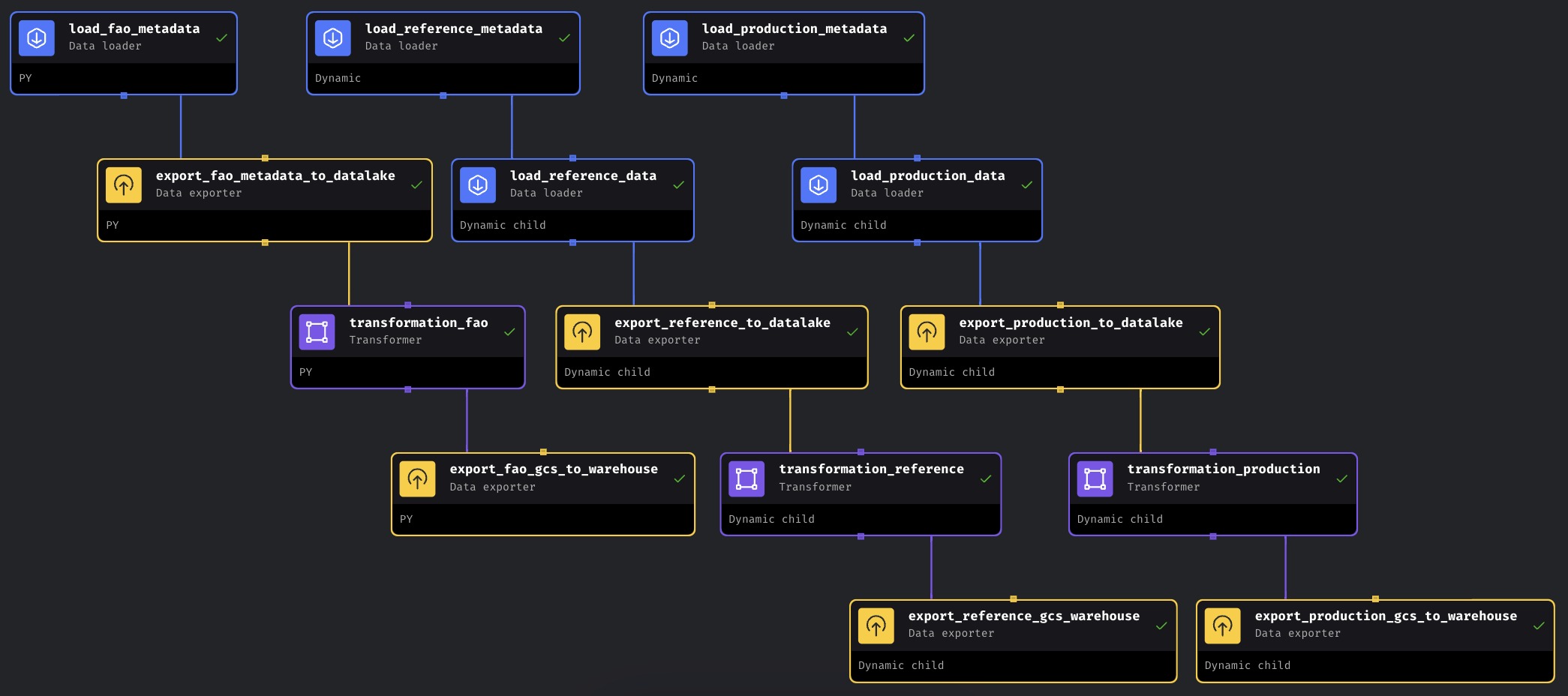Select the export_production_to_datalake block title
The width and height of the screenshot is (1568, 696).
1071,322
